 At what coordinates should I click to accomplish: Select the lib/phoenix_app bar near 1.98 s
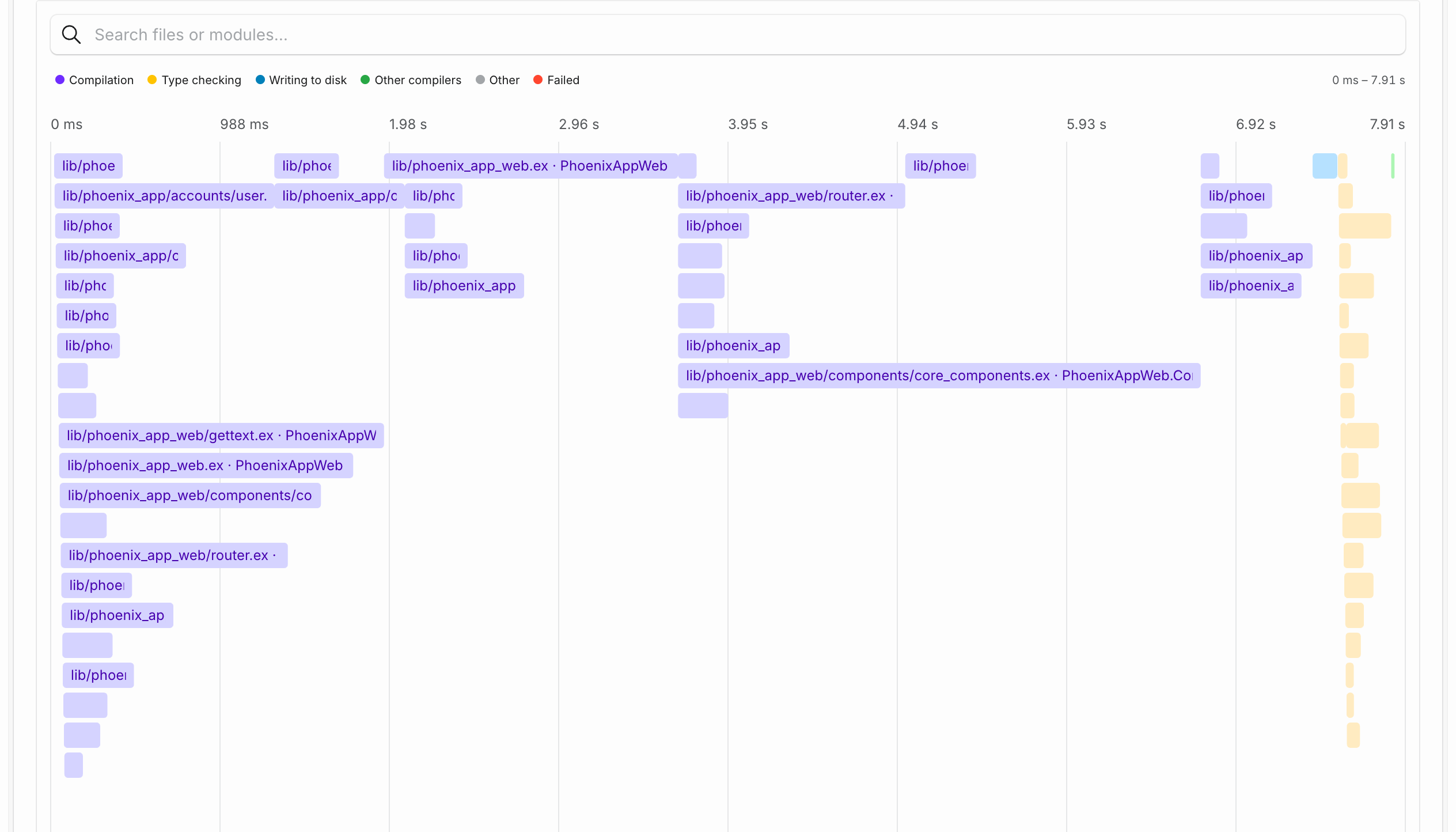[464, 286]
